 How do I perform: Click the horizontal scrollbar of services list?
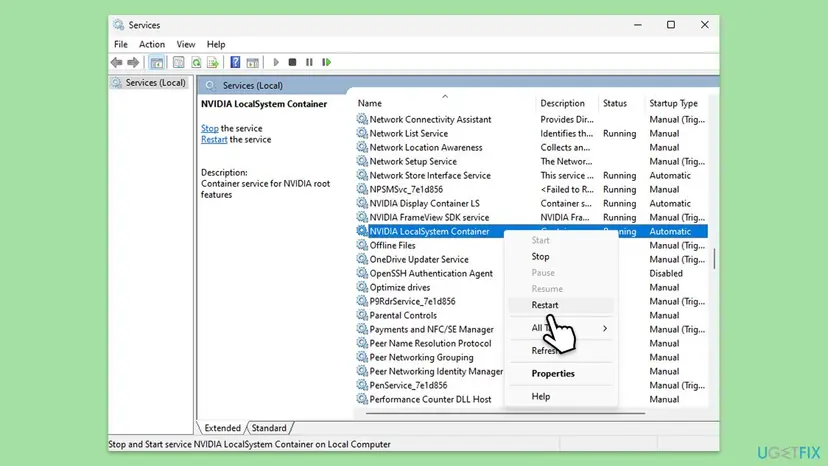tap(505, 413)
